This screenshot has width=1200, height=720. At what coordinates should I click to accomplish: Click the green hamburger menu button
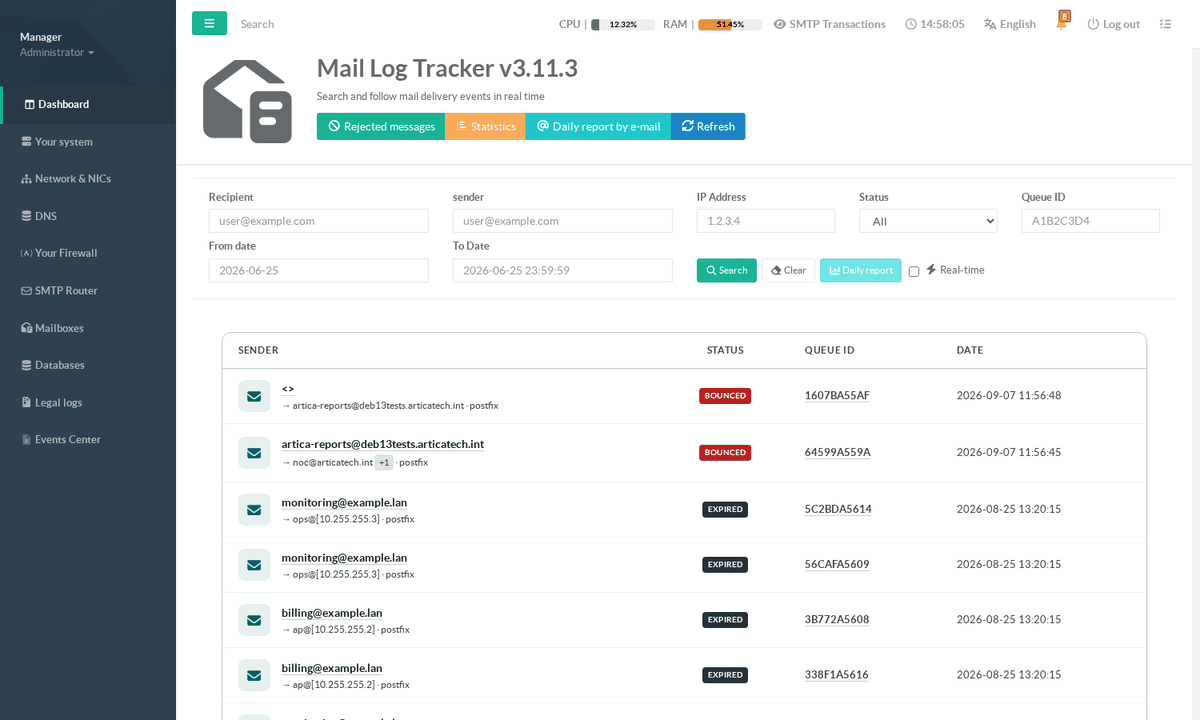tap(209, 23)
